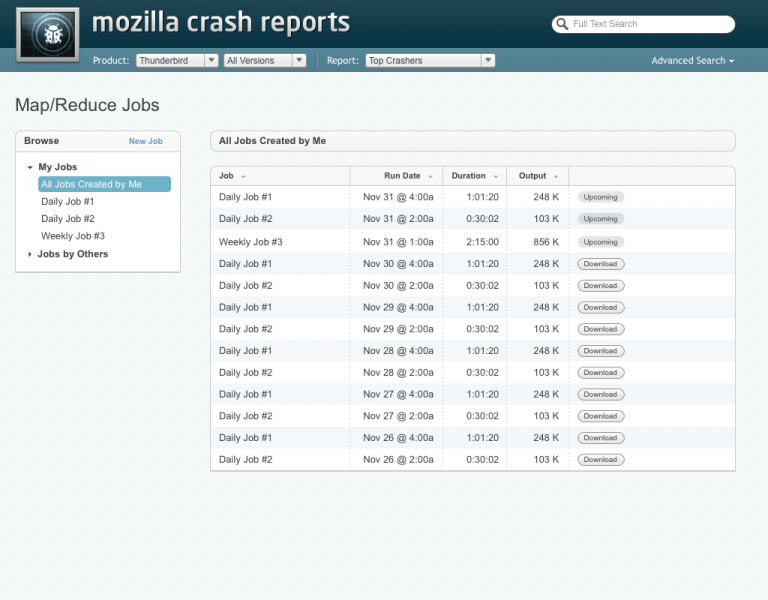The image size is (768, 600).
Task: Click the '856 K' output cell
Action: (546, 242)
